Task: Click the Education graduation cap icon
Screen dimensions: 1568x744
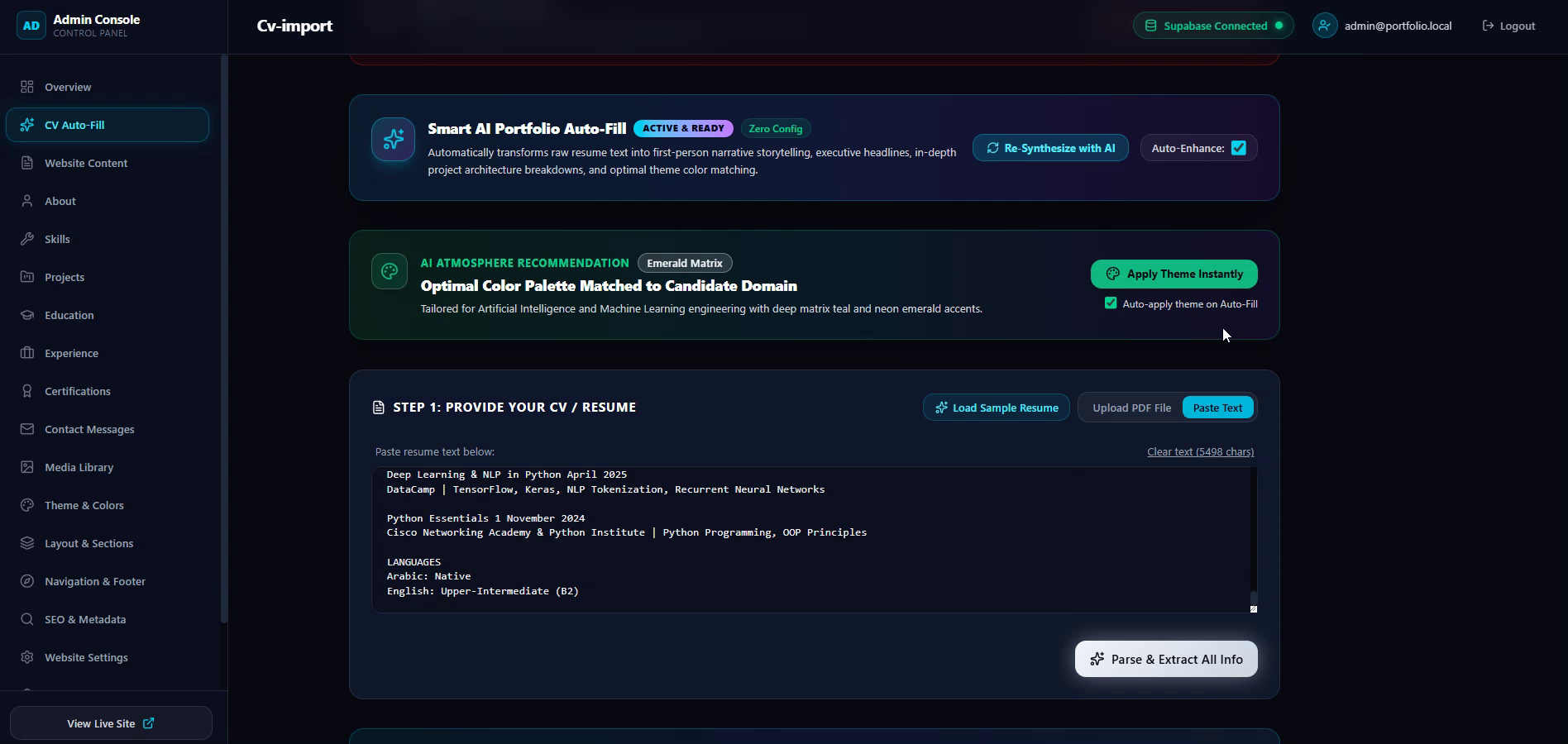Action: tap(27, 315)
